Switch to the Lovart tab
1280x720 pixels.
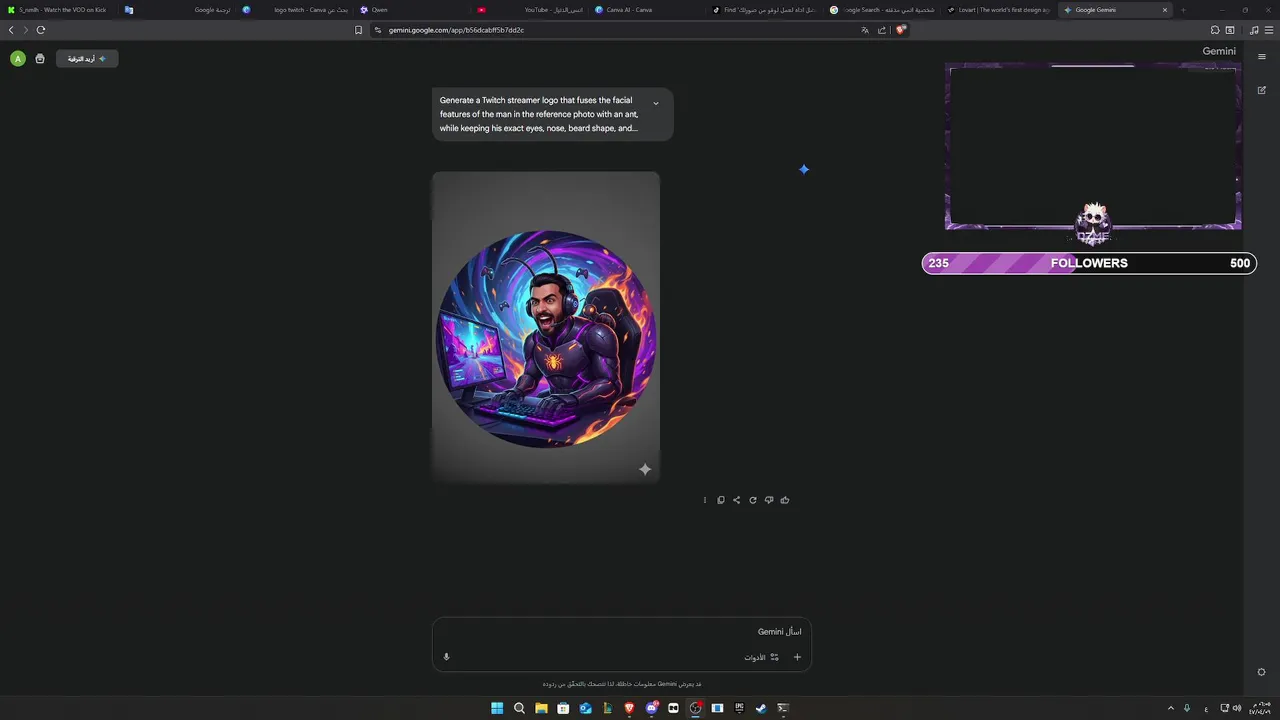pyautogui.click(x=999, y=10)
